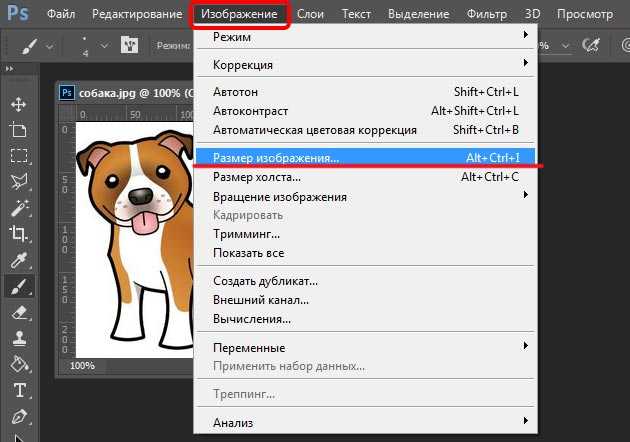Click the 100% zoom field in document
Screen dimensions: 630x442
(82, 366)
